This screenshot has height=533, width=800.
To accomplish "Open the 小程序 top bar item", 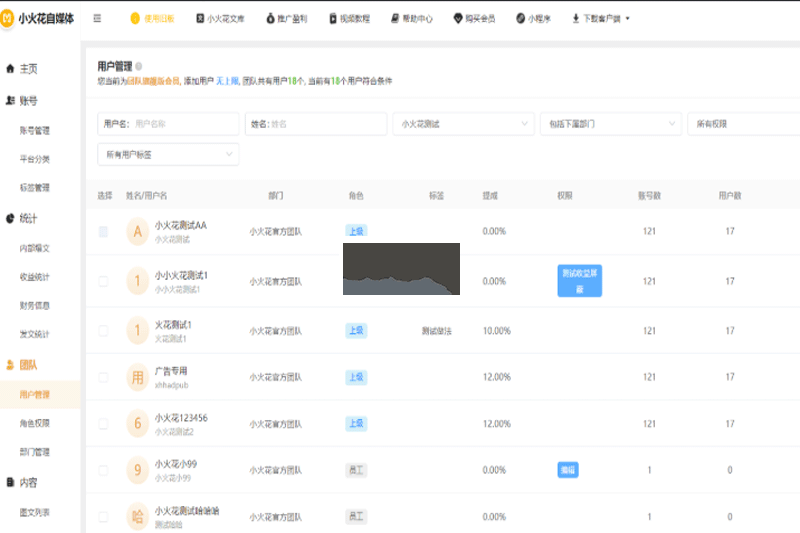I will (533, 18).
